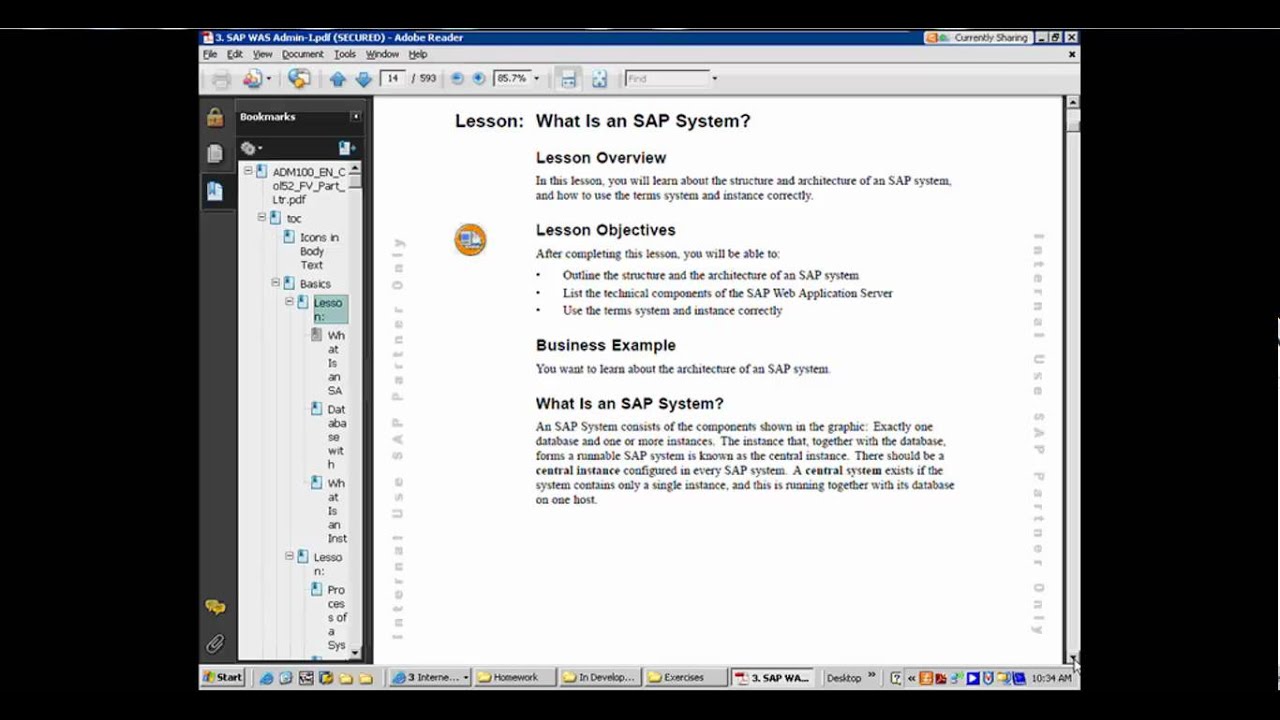This screenshot has width=1280, height=720.
Task: Open the zoom percentage dropdown
Action: [x=536, y=78]
